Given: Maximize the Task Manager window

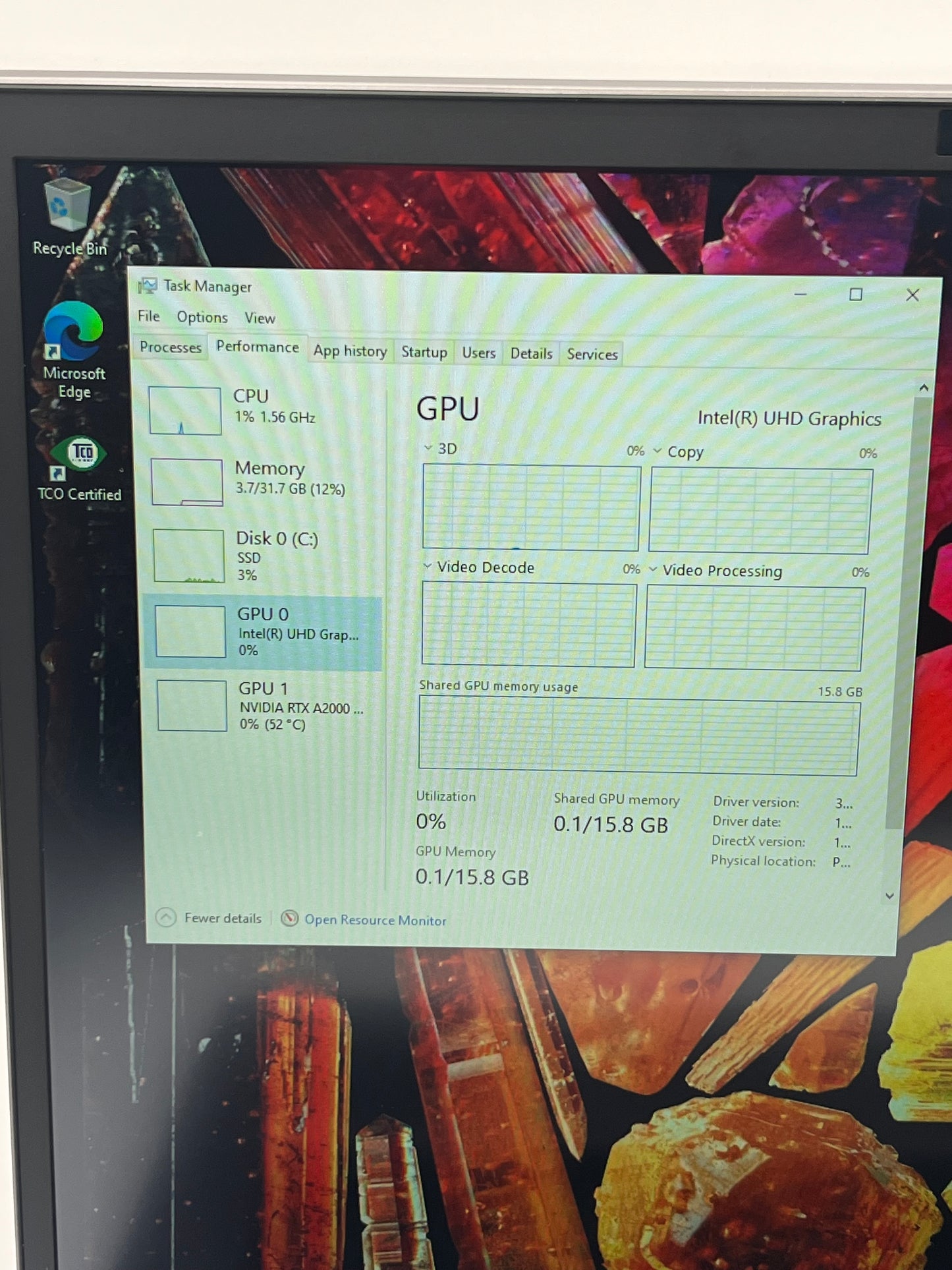Looking at the screenshot, I should [x=856, y=295].
